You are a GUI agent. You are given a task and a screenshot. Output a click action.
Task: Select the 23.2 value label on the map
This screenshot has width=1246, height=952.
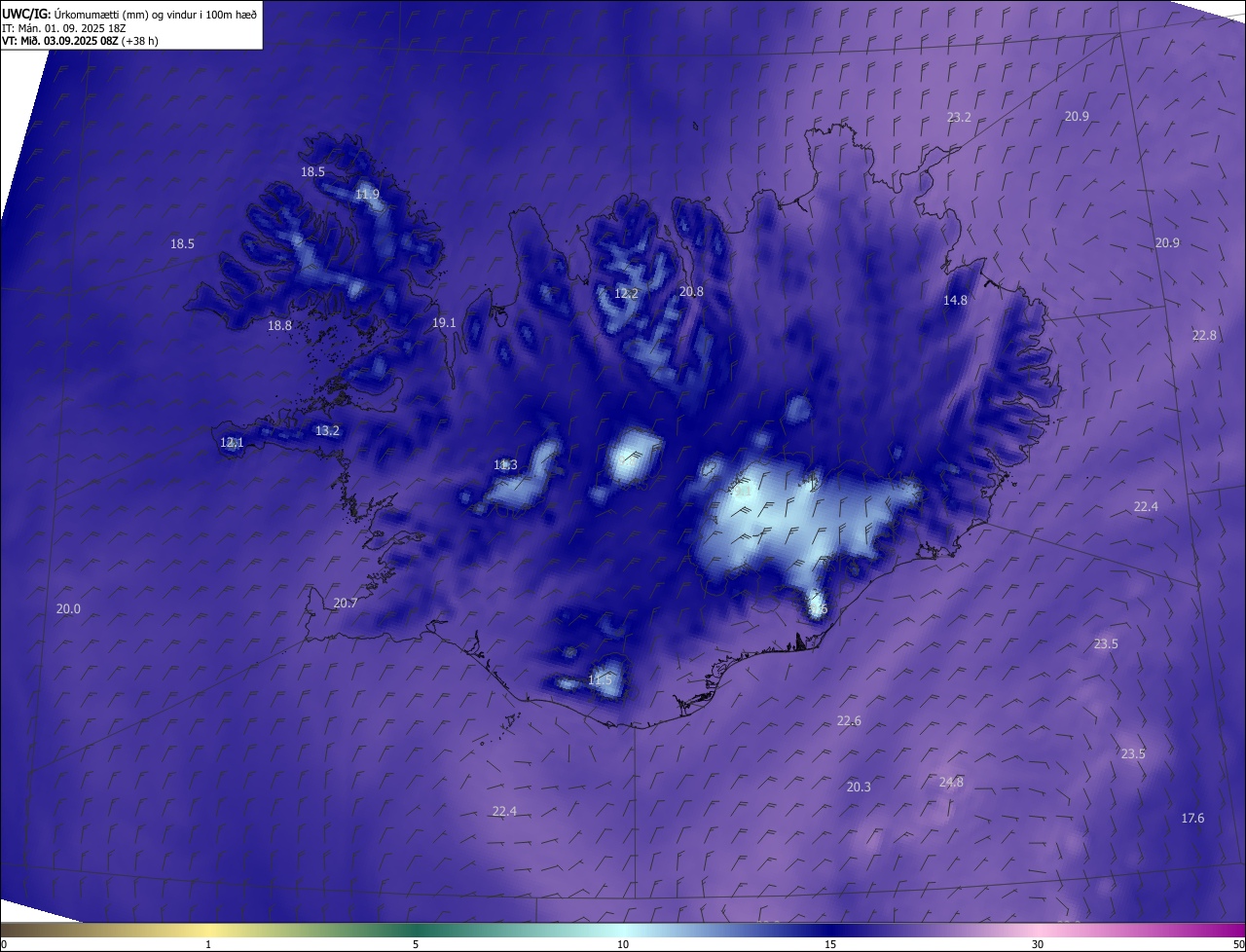coord(959,117)
